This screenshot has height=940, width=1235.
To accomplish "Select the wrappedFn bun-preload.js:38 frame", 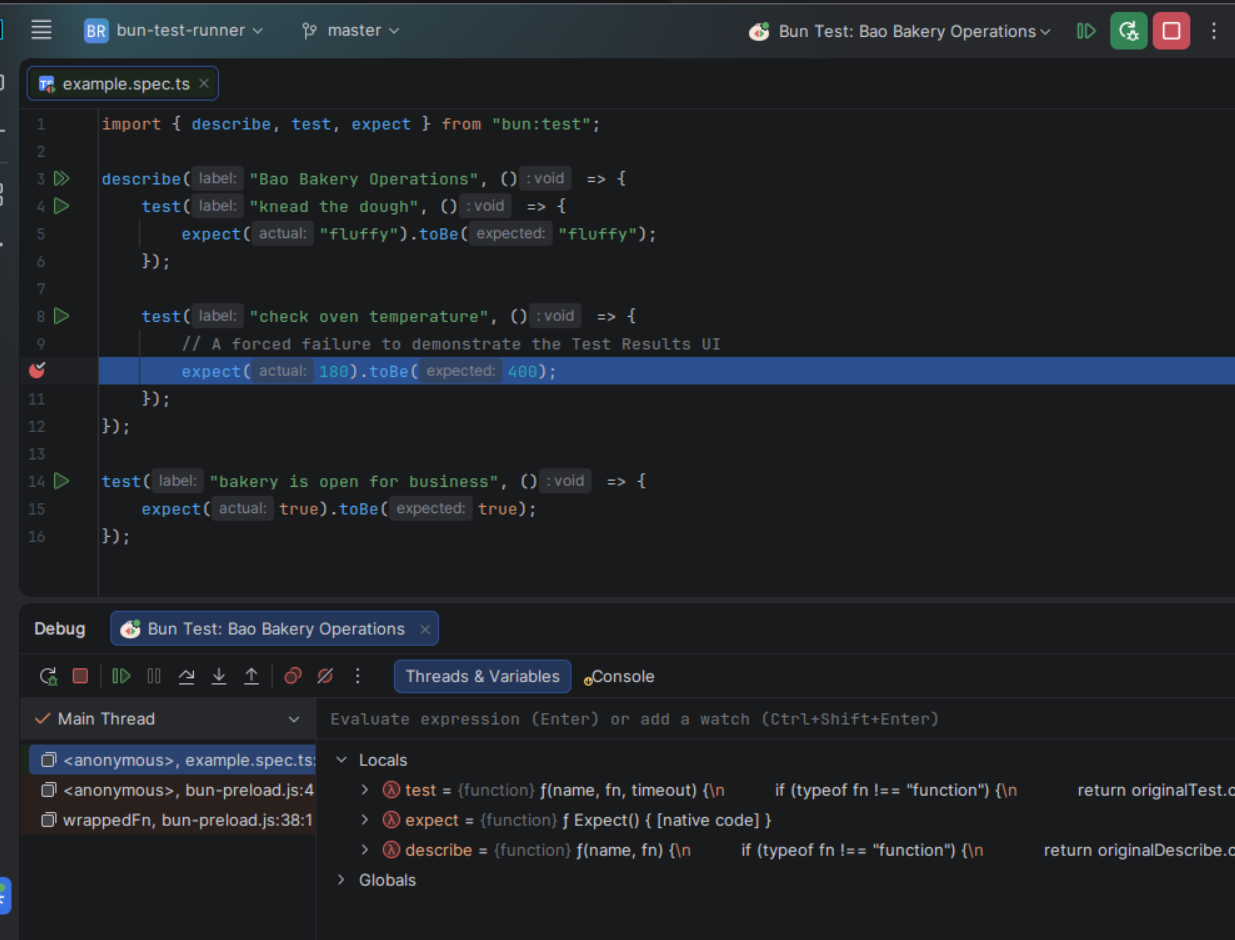I will (x=170, y=820).
